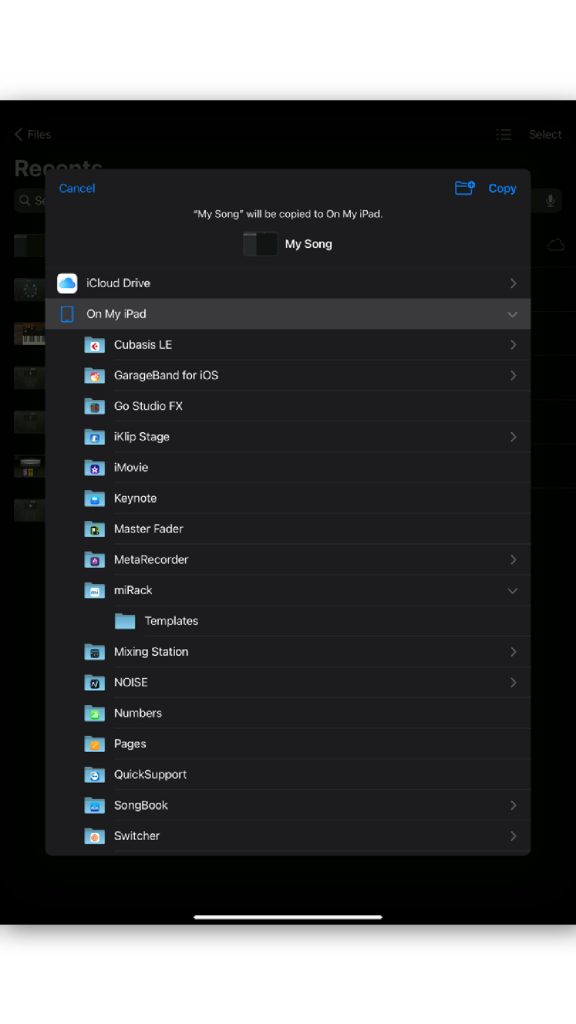
Task: Expand the MetaRecorder chevron
Action: tap(513, 560)
